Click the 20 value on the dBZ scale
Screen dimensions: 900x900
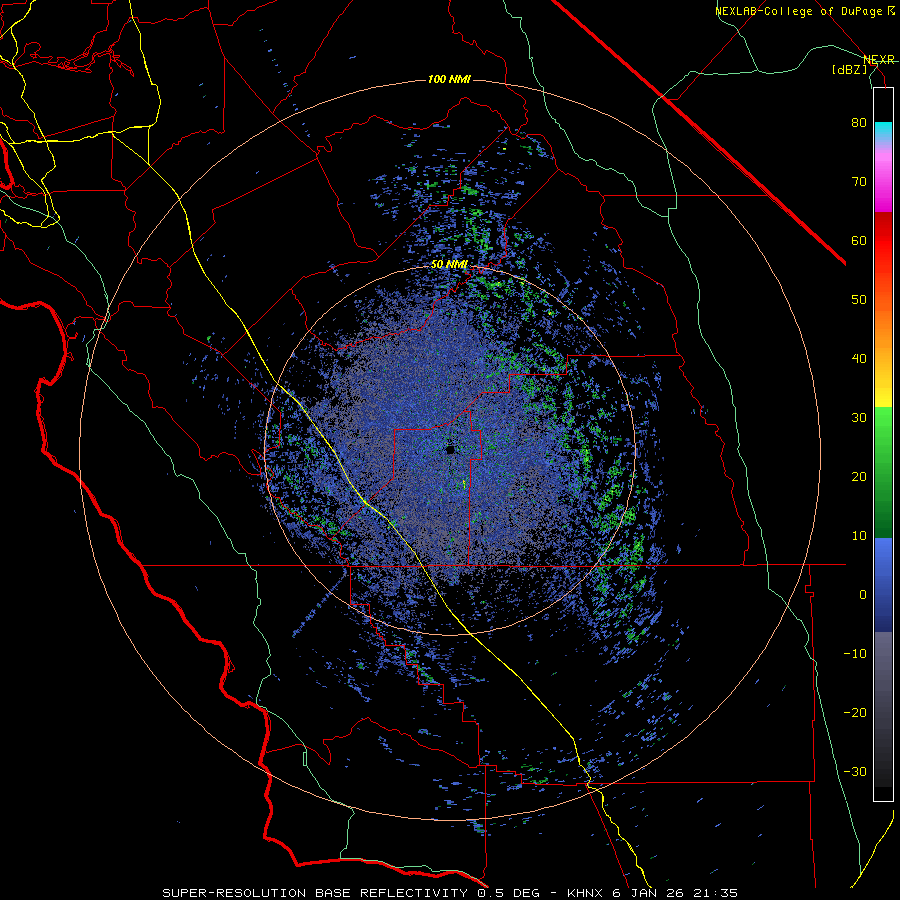pyautogui.click(x=859, y=477)
